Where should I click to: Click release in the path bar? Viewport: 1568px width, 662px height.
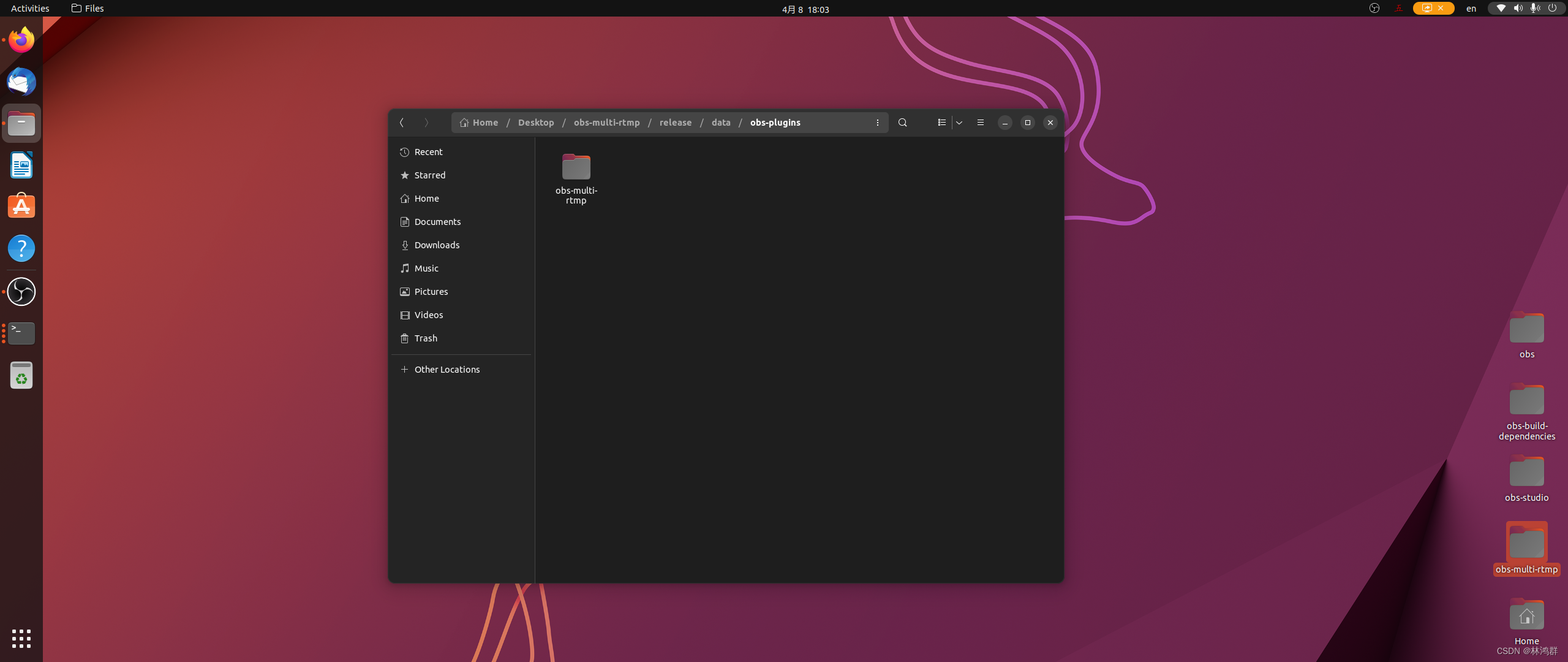tap(676, 123)
